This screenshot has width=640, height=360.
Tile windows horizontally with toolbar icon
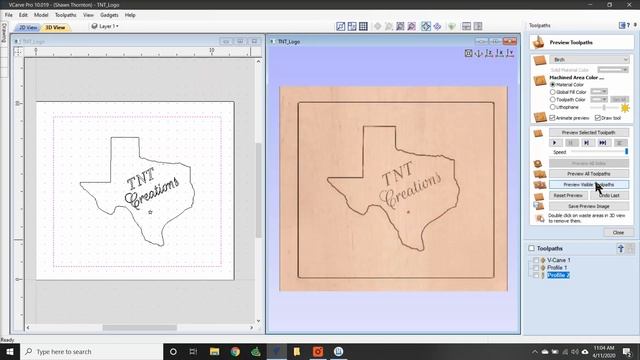(466, 27)
